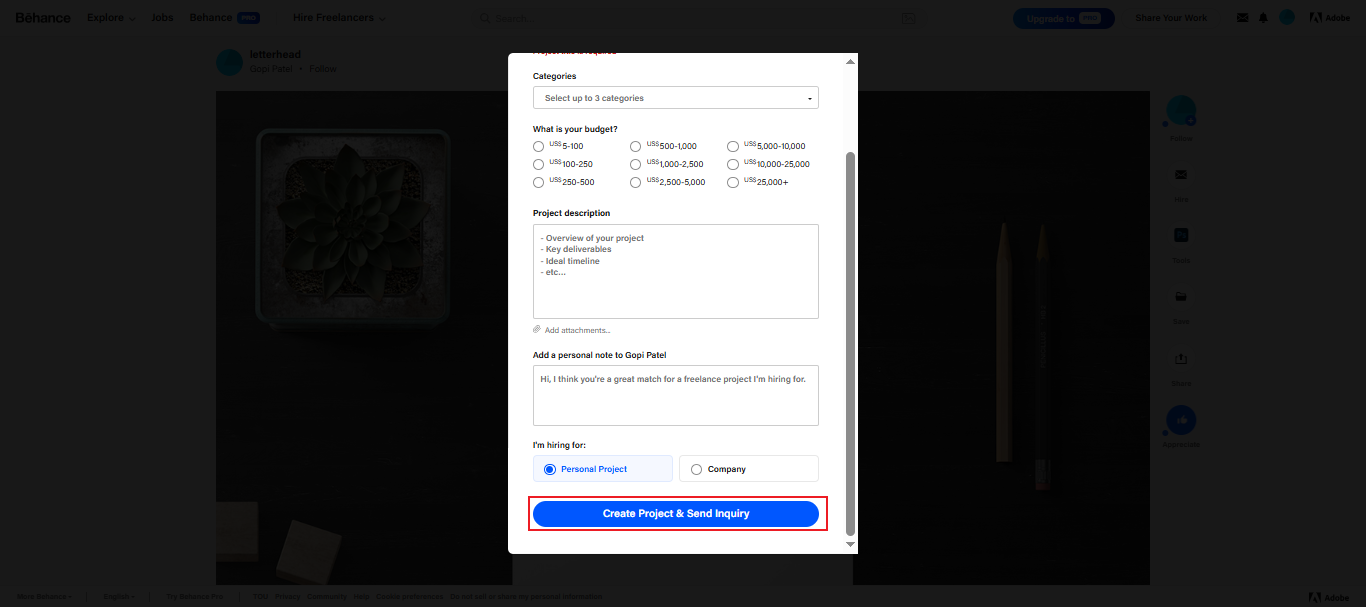Click Try Behance Pro footer link
This screenshot has height=607, width=1366.
tap(195, 597)
